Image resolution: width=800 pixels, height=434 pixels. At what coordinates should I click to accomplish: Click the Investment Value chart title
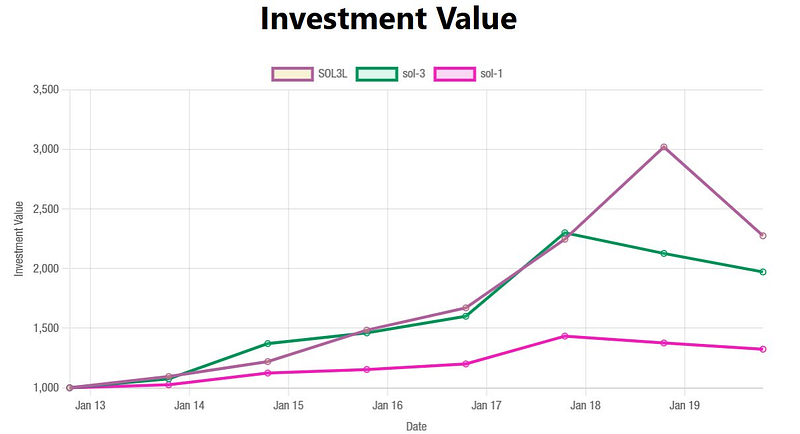click(x=388, y=18)
